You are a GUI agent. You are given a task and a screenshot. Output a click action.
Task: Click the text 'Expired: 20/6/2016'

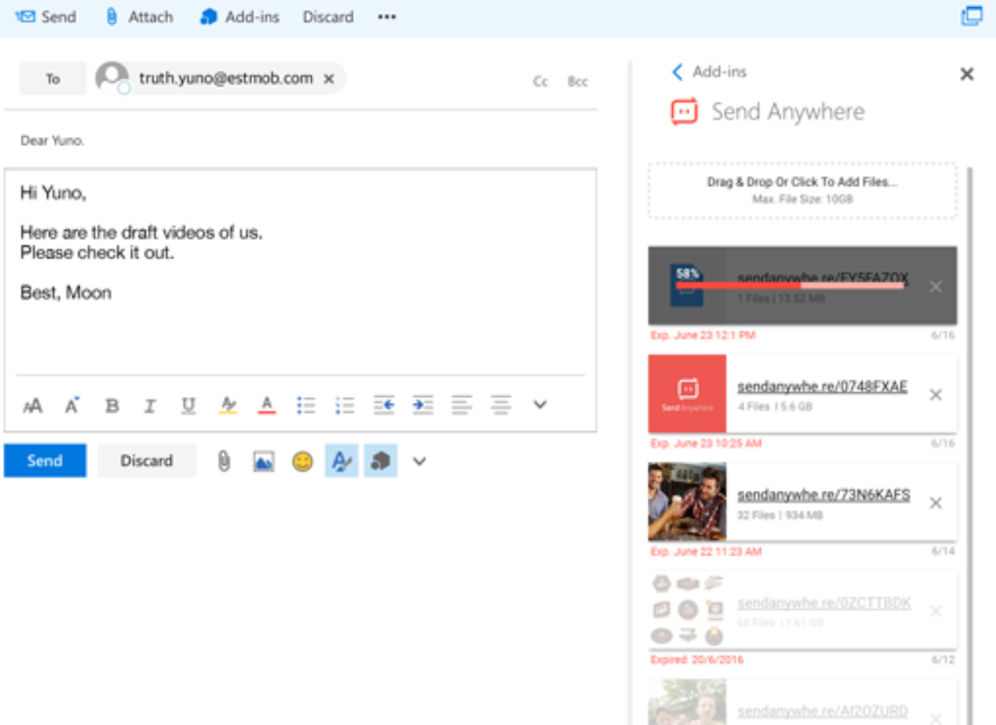point(697,660)
